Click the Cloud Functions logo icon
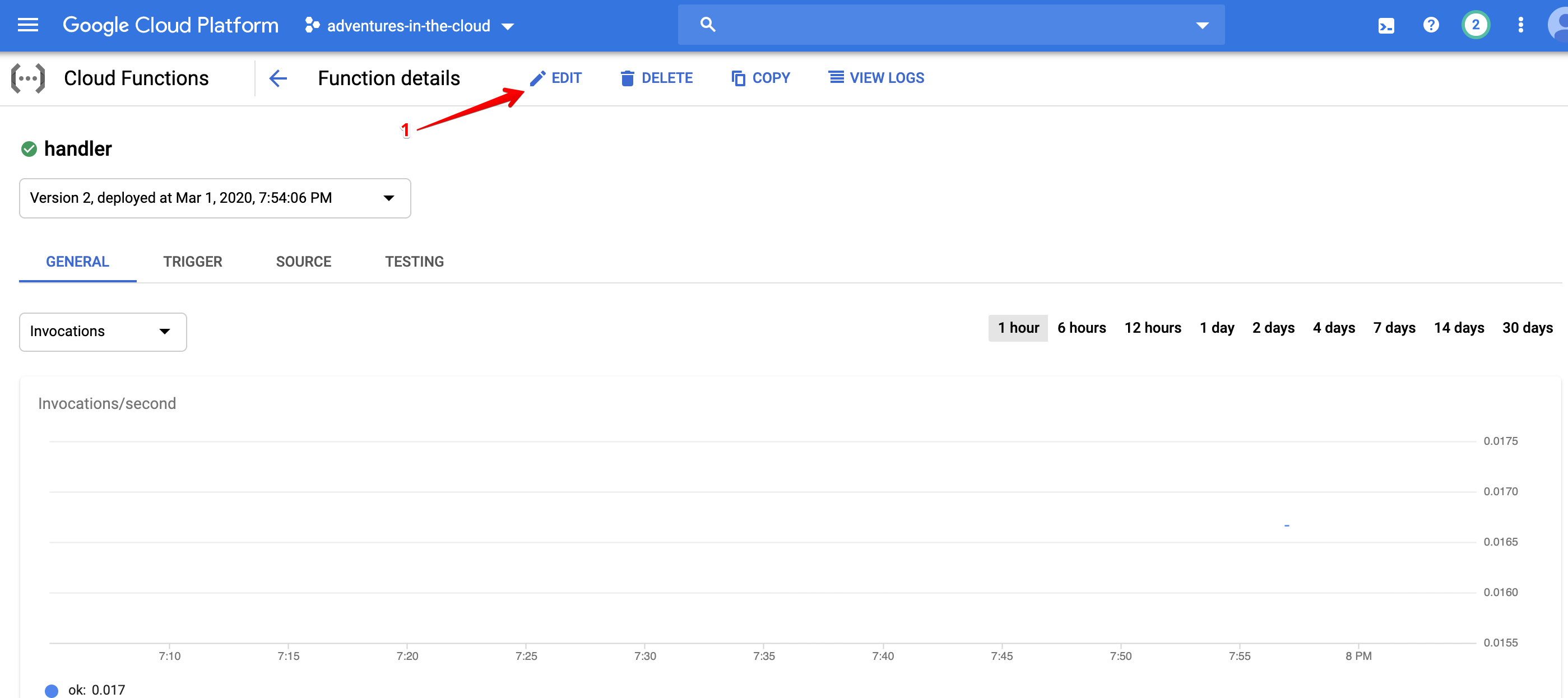1568x698 pixels. pos(28,78)
